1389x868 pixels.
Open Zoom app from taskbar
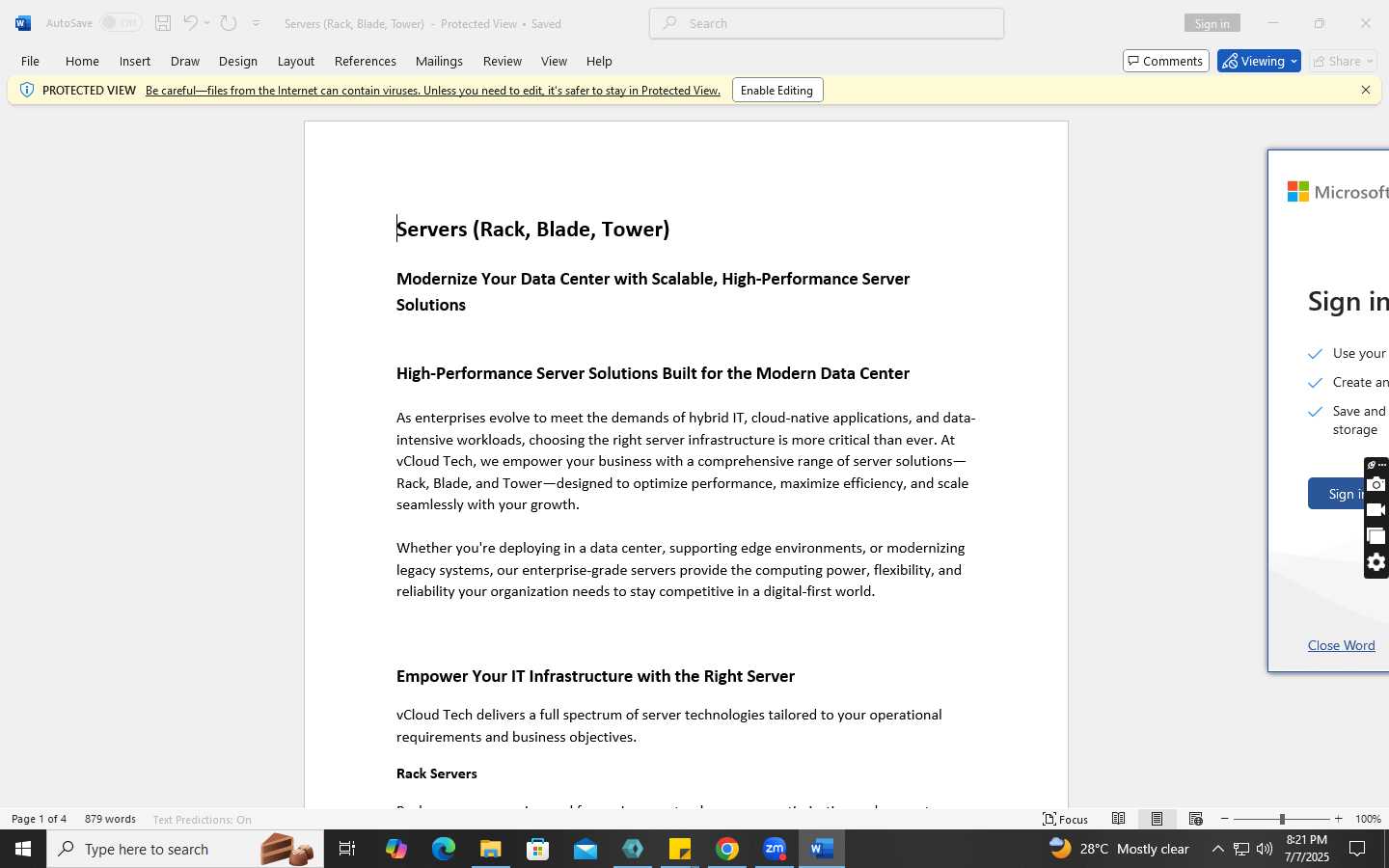click(775, 849)
